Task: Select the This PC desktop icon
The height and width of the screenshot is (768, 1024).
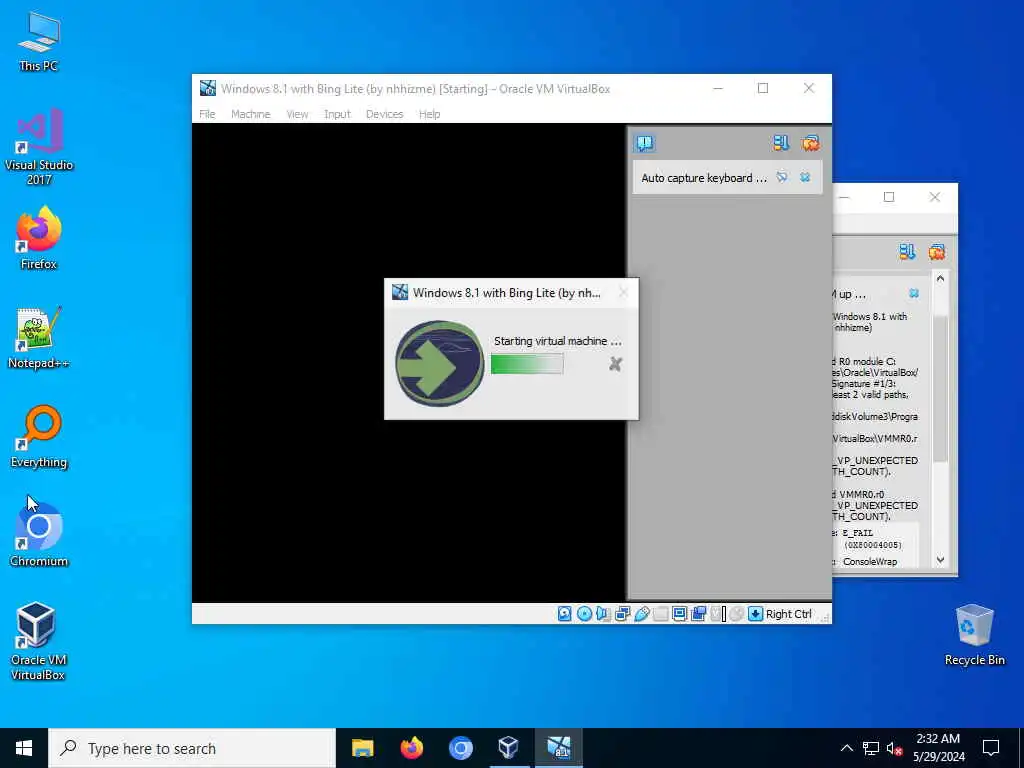Action: tap(39, 41)
